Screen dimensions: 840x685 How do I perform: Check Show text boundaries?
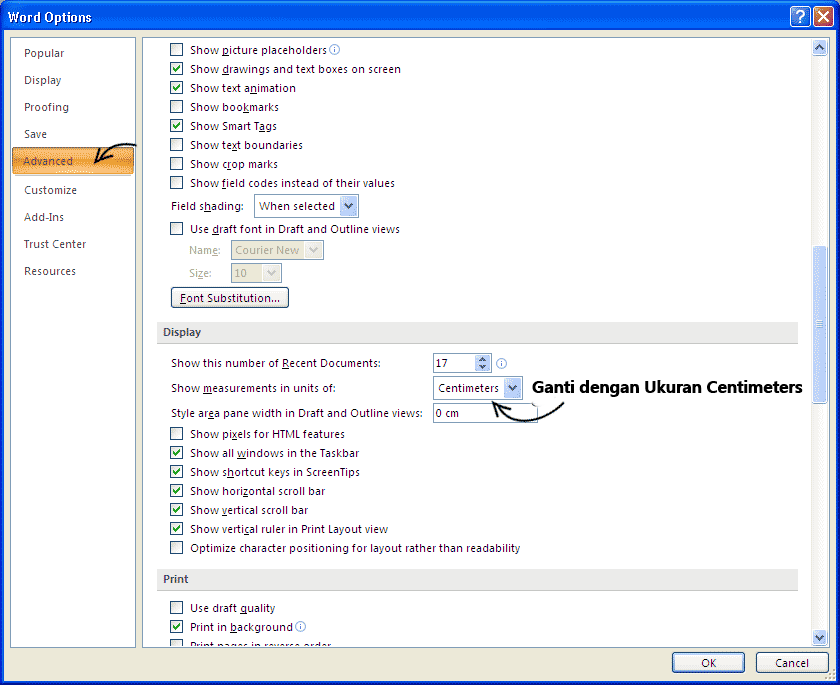[176, 145]
